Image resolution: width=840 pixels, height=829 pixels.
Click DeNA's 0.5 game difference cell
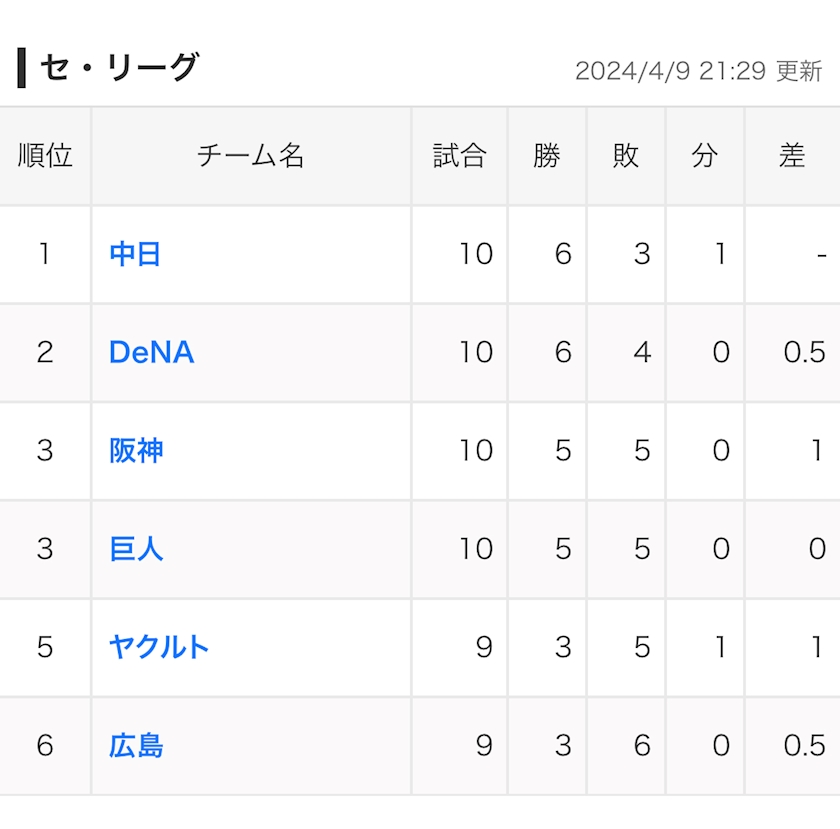[x=804, y=352]
